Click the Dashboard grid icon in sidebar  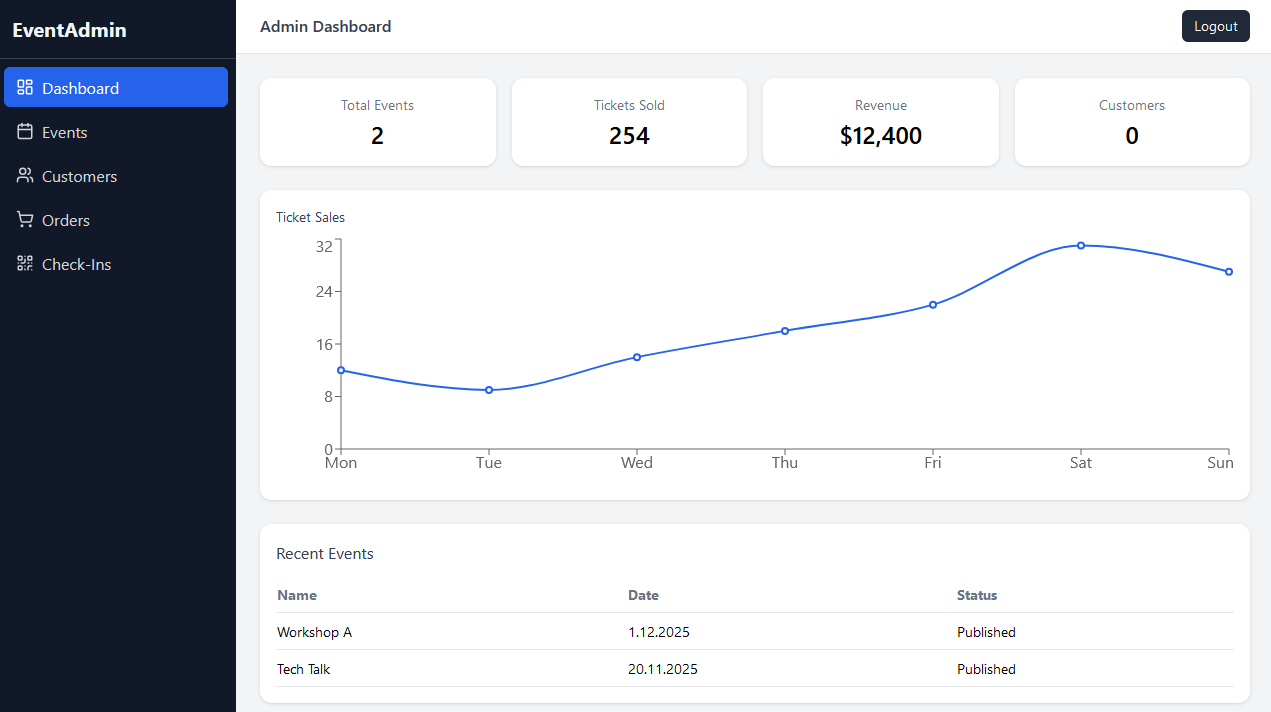(x=25, y=88)
